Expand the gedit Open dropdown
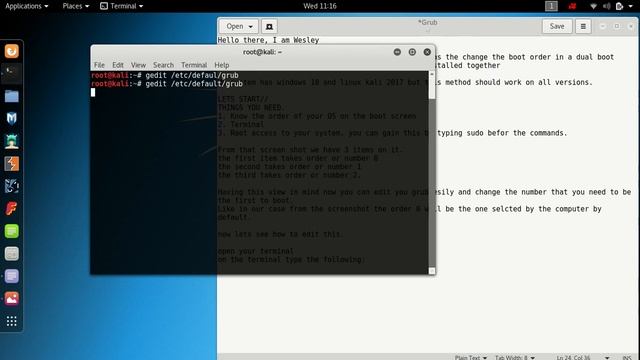640x360 pixels. (239, 27)
